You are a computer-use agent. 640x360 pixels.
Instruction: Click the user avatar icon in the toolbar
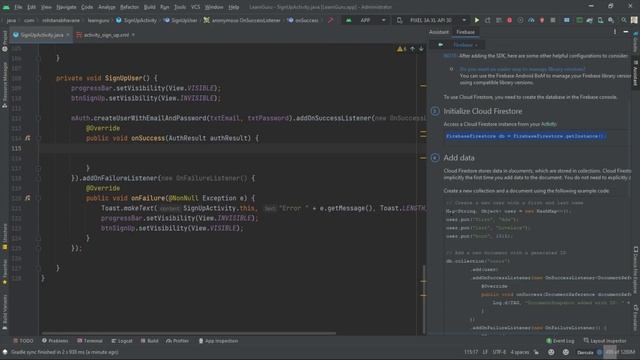point(634,20)
